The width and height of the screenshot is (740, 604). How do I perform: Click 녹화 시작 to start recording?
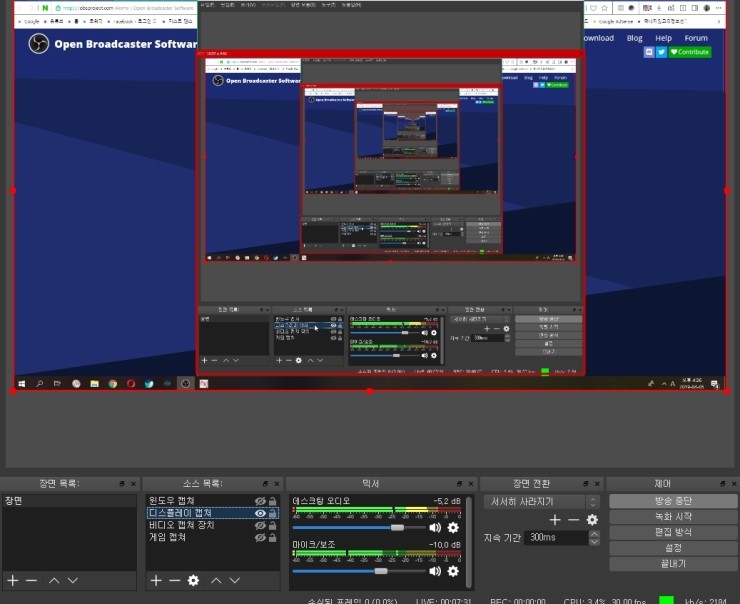pos(673,517)
